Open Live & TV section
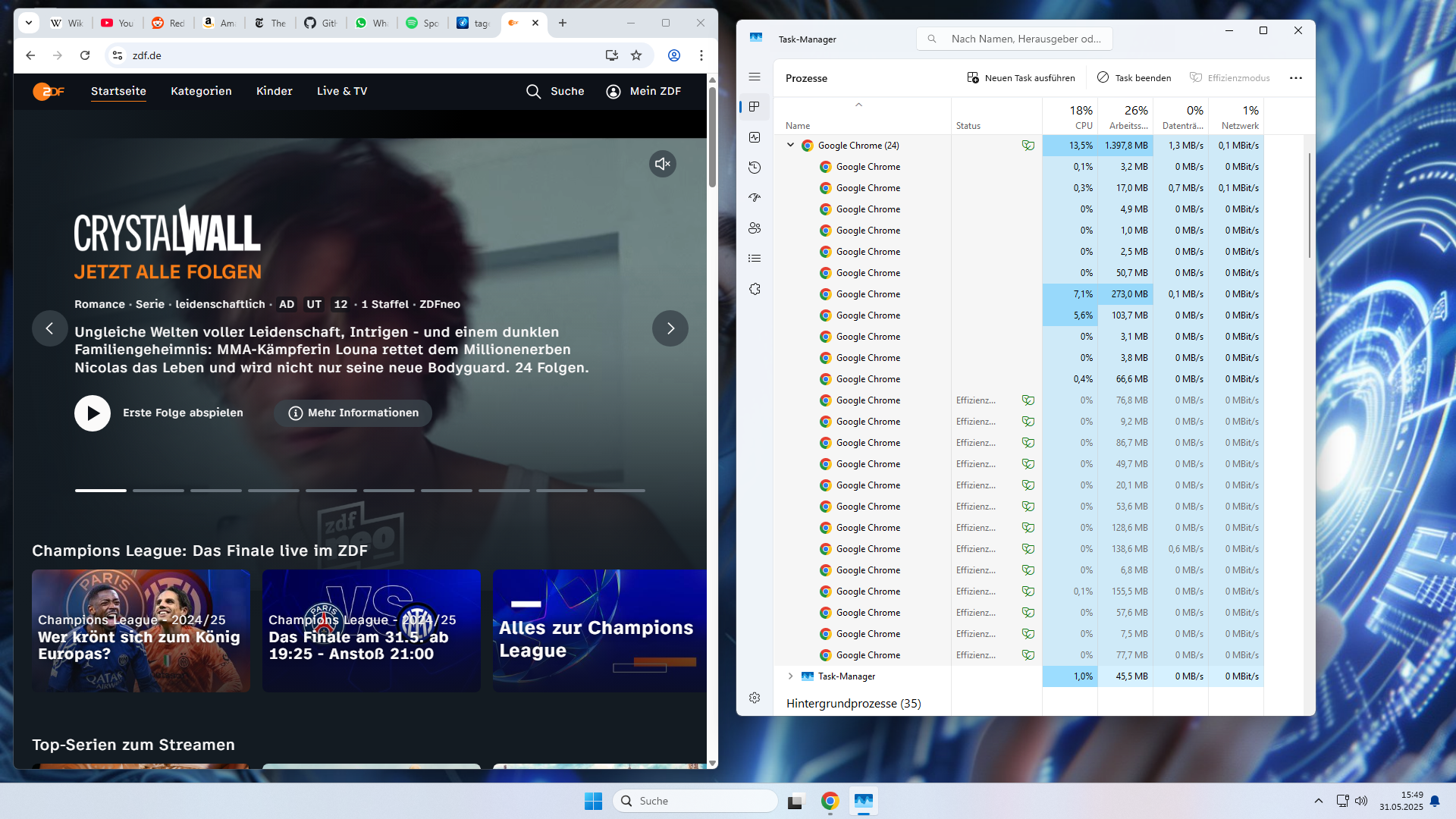 342,91
